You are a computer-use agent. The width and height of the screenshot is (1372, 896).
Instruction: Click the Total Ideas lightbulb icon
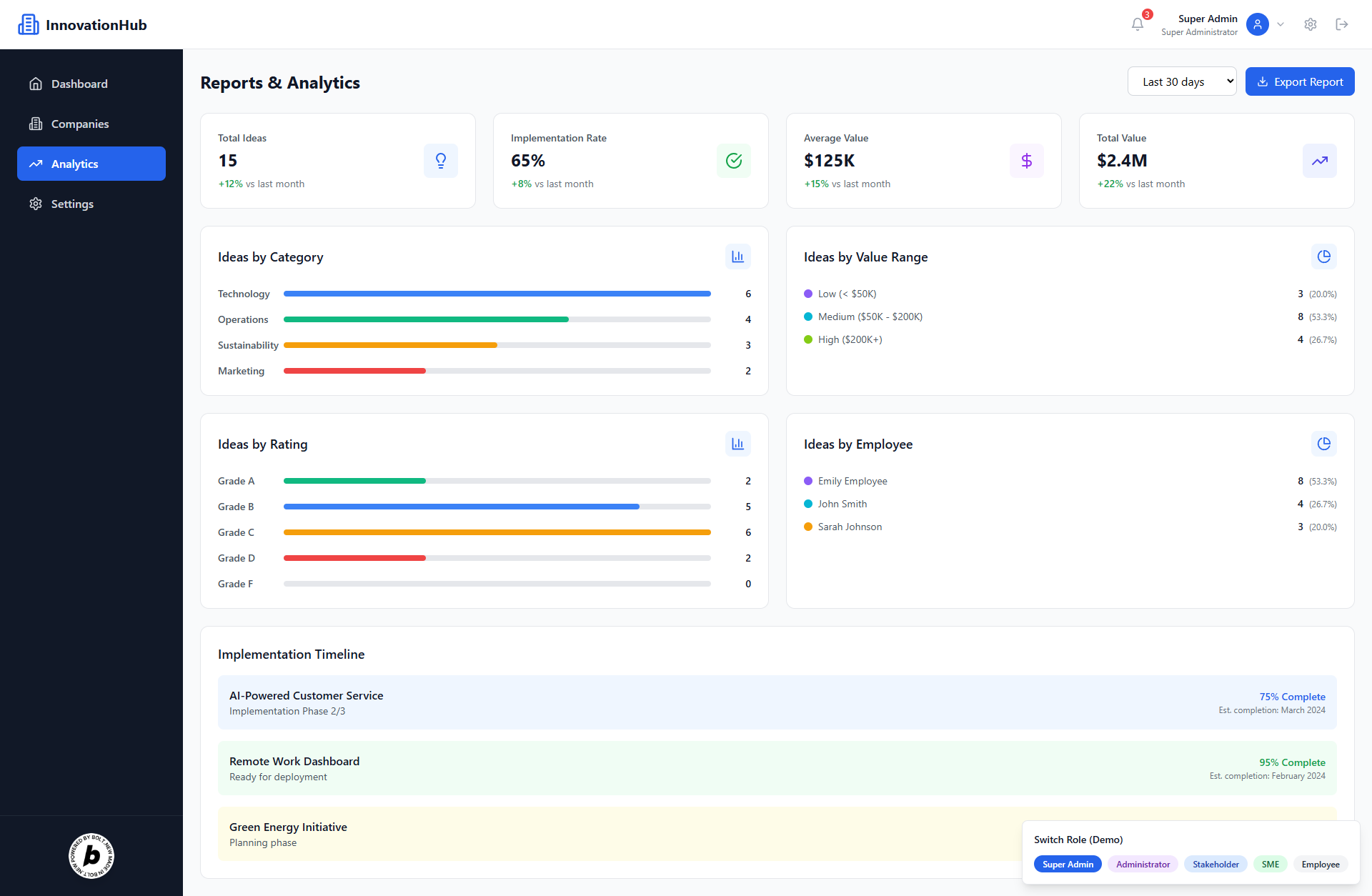(441, 161)
